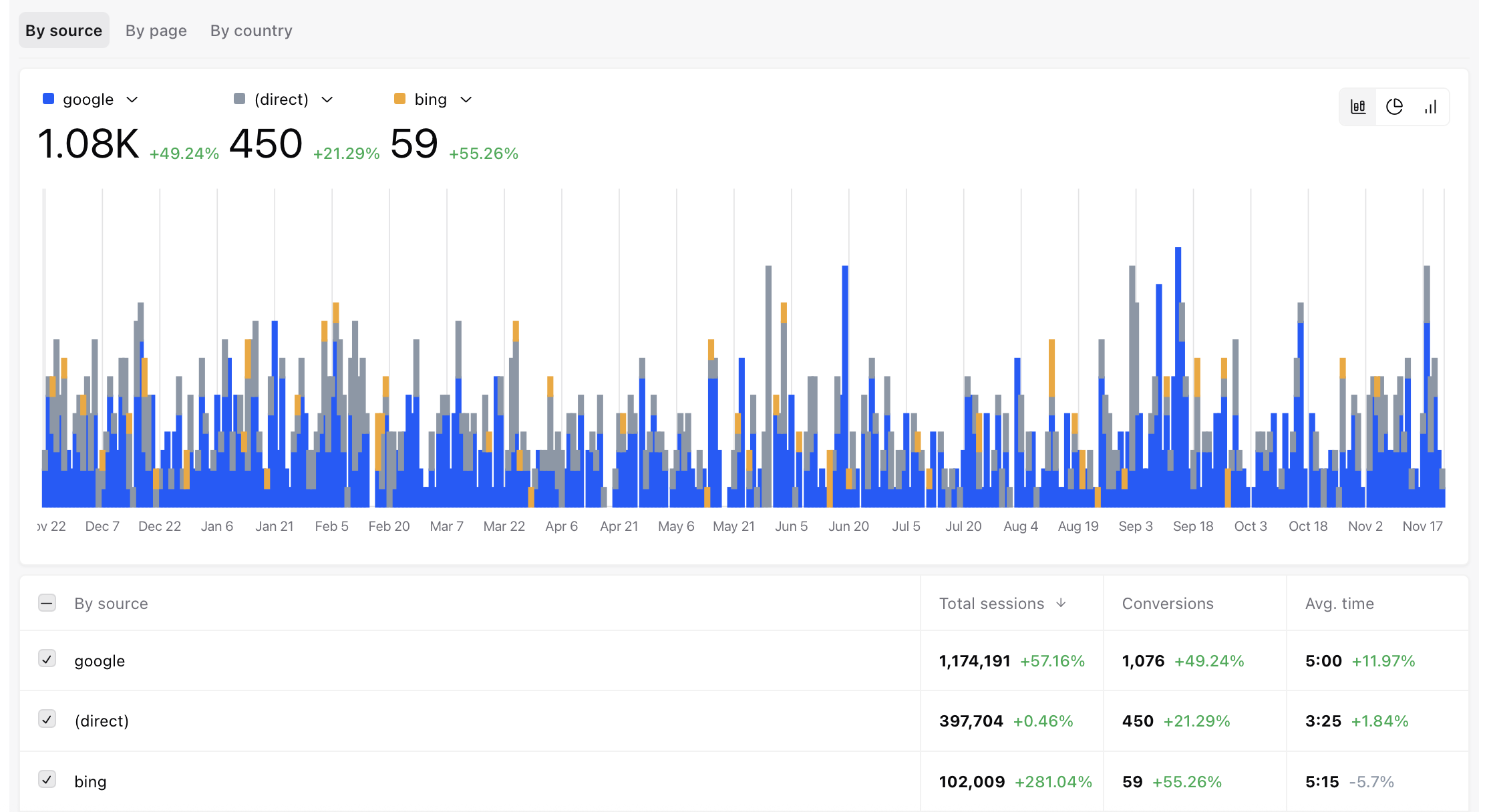Switch to pie chart view
The image size is (1487, 812).
1394,107
